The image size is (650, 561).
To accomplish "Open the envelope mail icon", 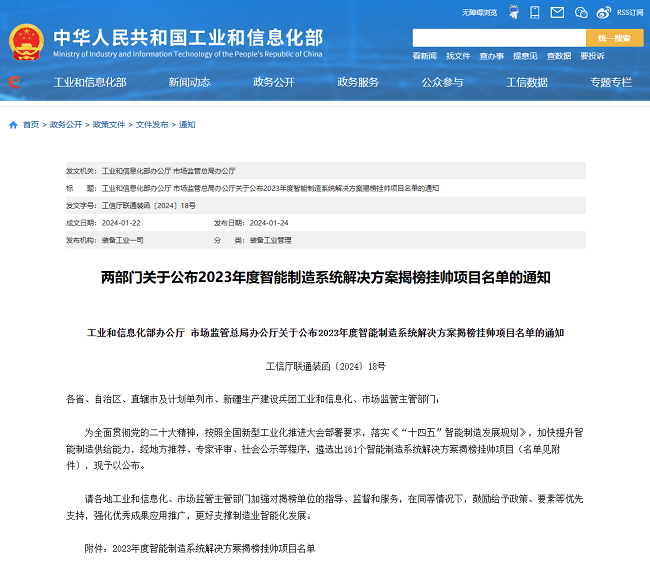I will [x=557, y=12].
